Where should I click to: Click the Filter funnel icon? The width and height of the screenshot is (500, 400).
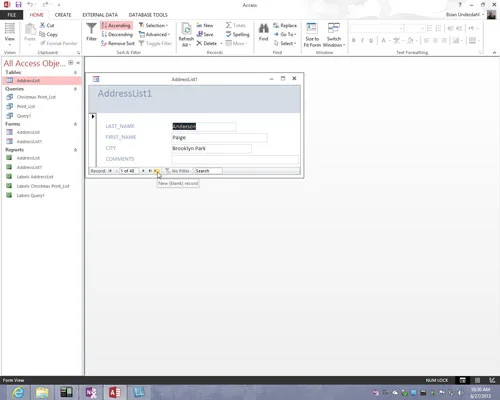point(91,29)
